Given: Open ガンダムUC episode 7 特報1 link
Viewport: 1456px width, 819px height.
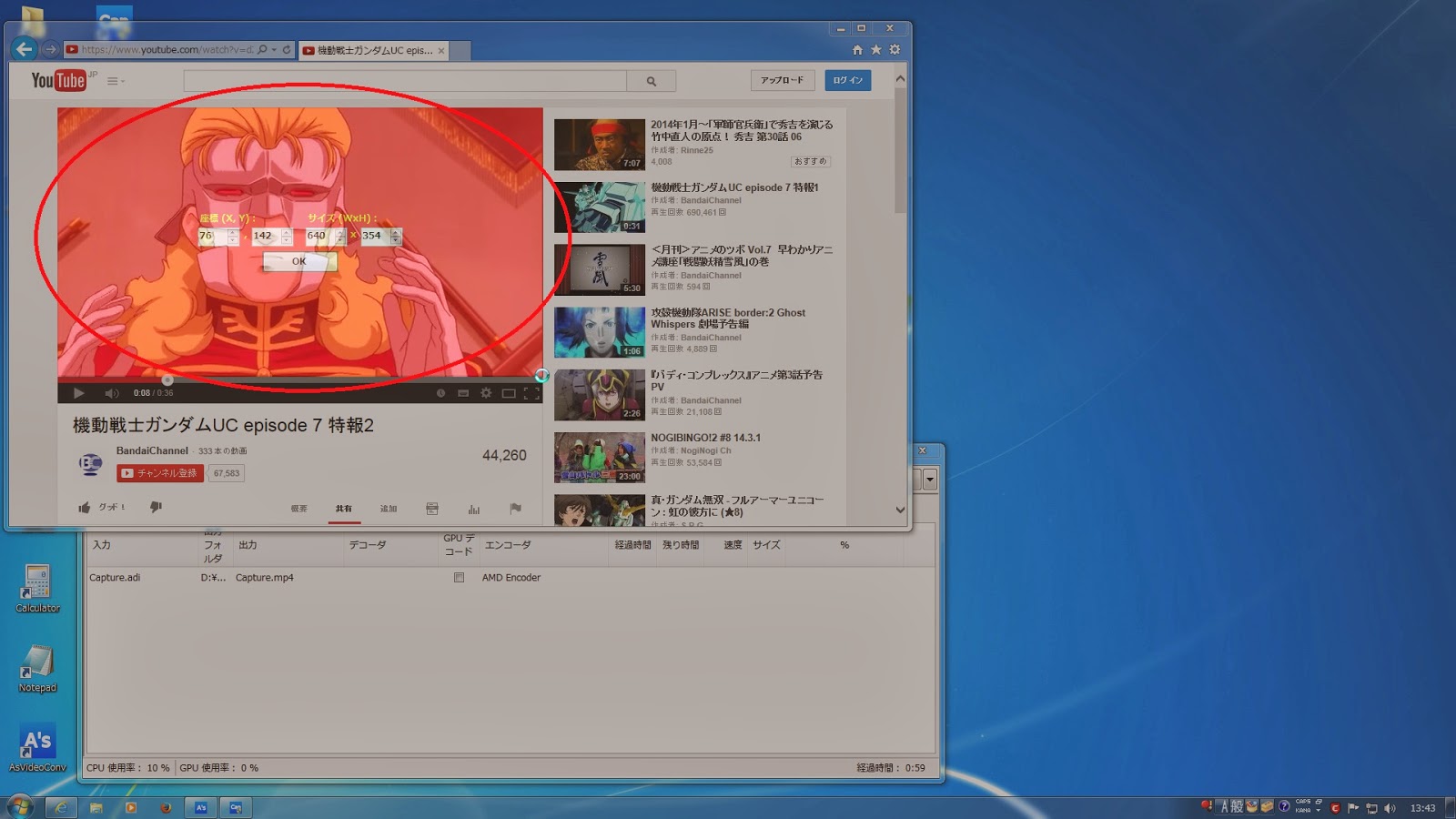Looking at the screenshot, I should click(734, 187).
